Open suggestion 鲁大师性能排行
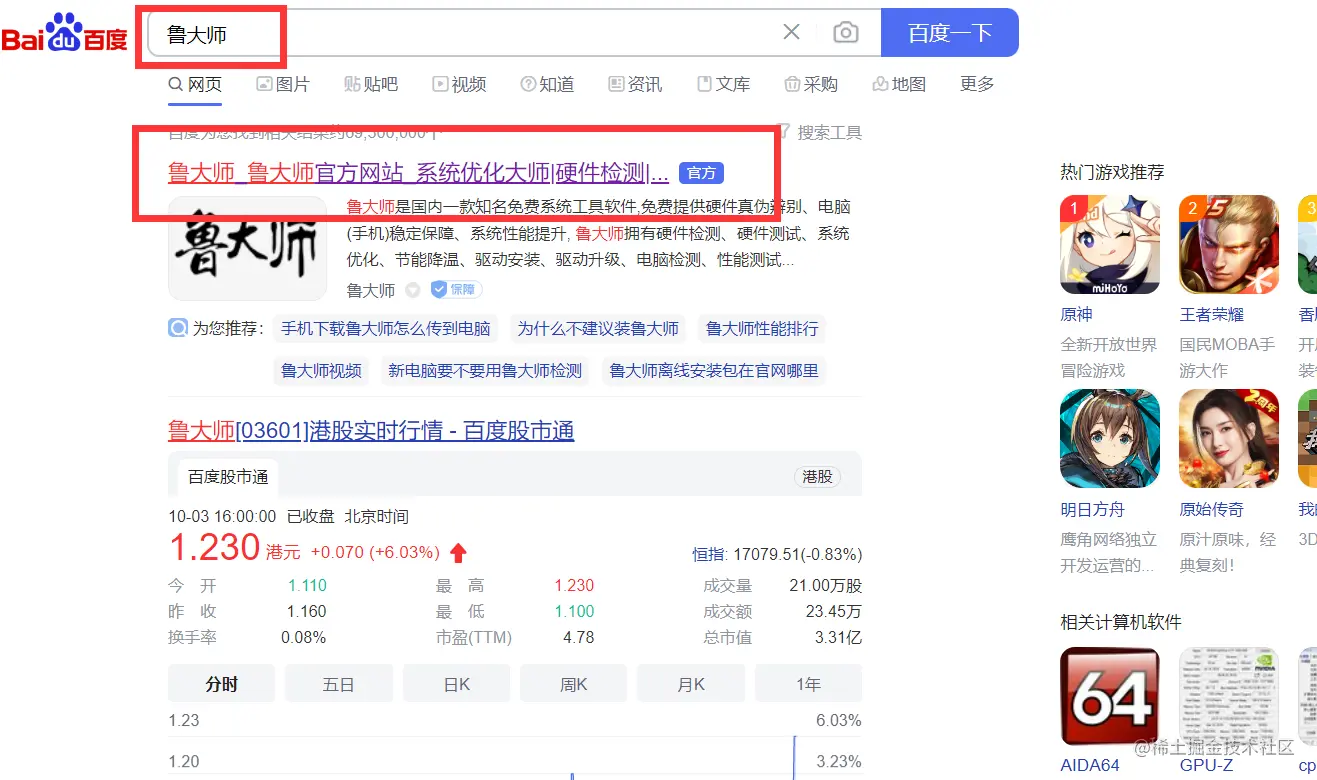The height and width of the screenshot is (780, 1317). click(762, 329)
